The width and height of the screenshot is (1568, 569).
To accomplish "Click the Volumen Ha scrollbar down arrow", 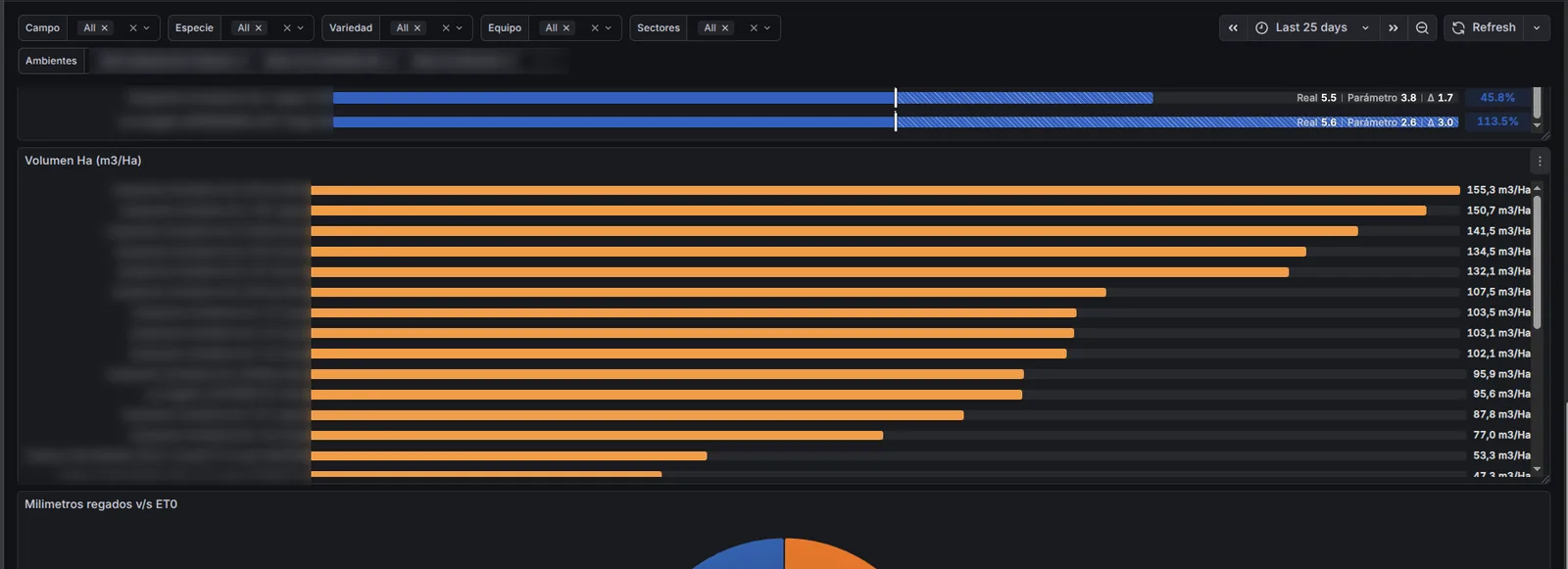I will [1537, 470].
